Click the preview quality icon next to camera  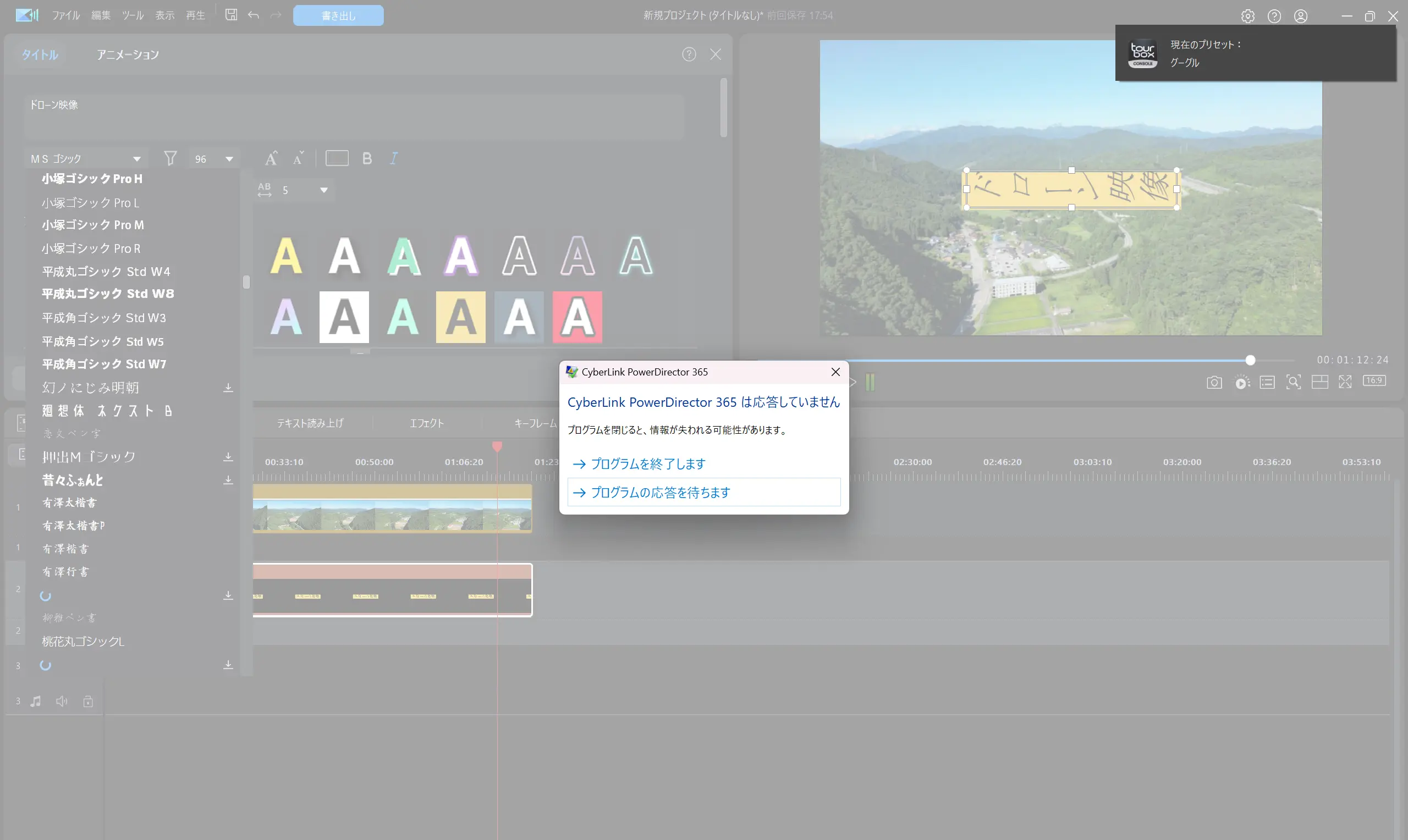tap(1242, 383)
